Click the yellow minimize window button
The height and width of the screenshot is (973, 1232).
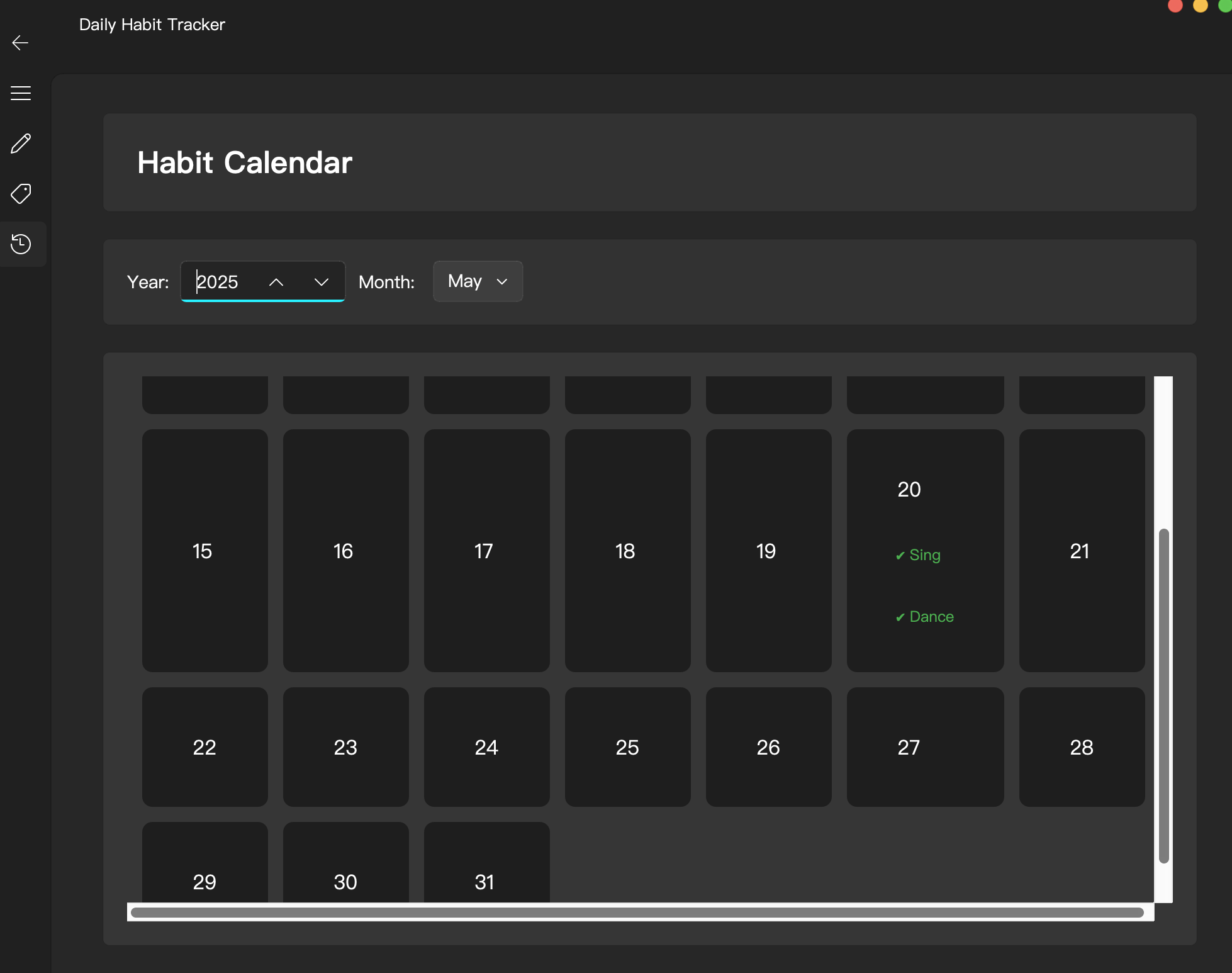coord(1201,5)
